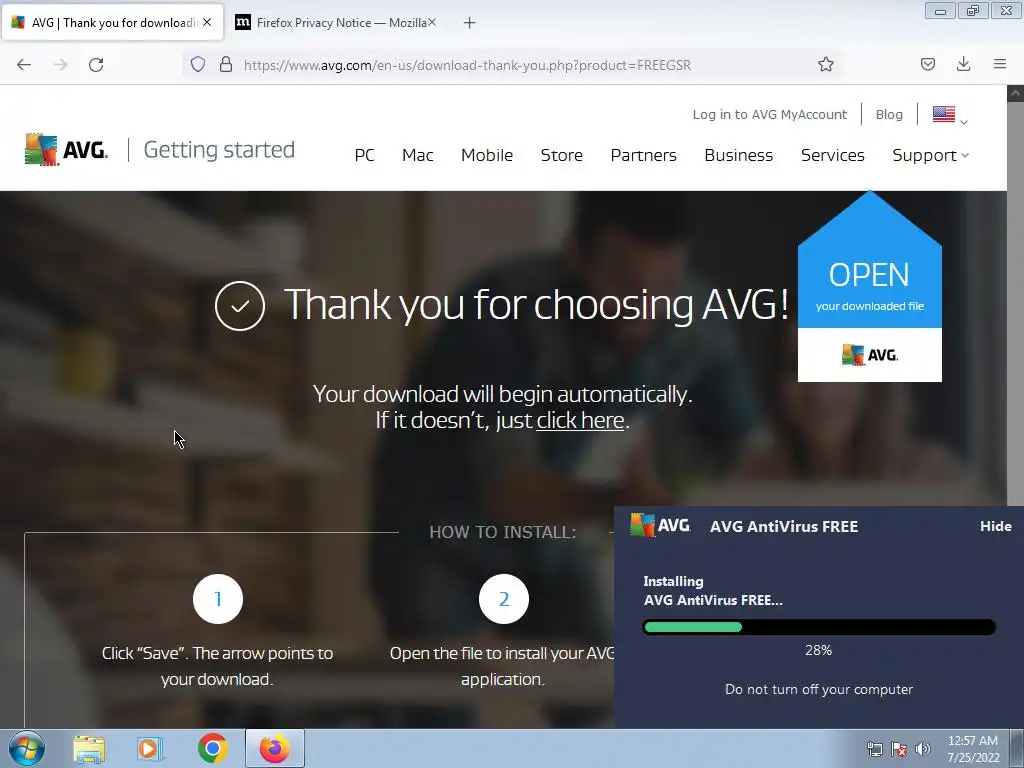The width and height of the screenshot is (1024, 768).
Task: Click the OPEN your downloaded file banner
Action: tap(869, 286)
